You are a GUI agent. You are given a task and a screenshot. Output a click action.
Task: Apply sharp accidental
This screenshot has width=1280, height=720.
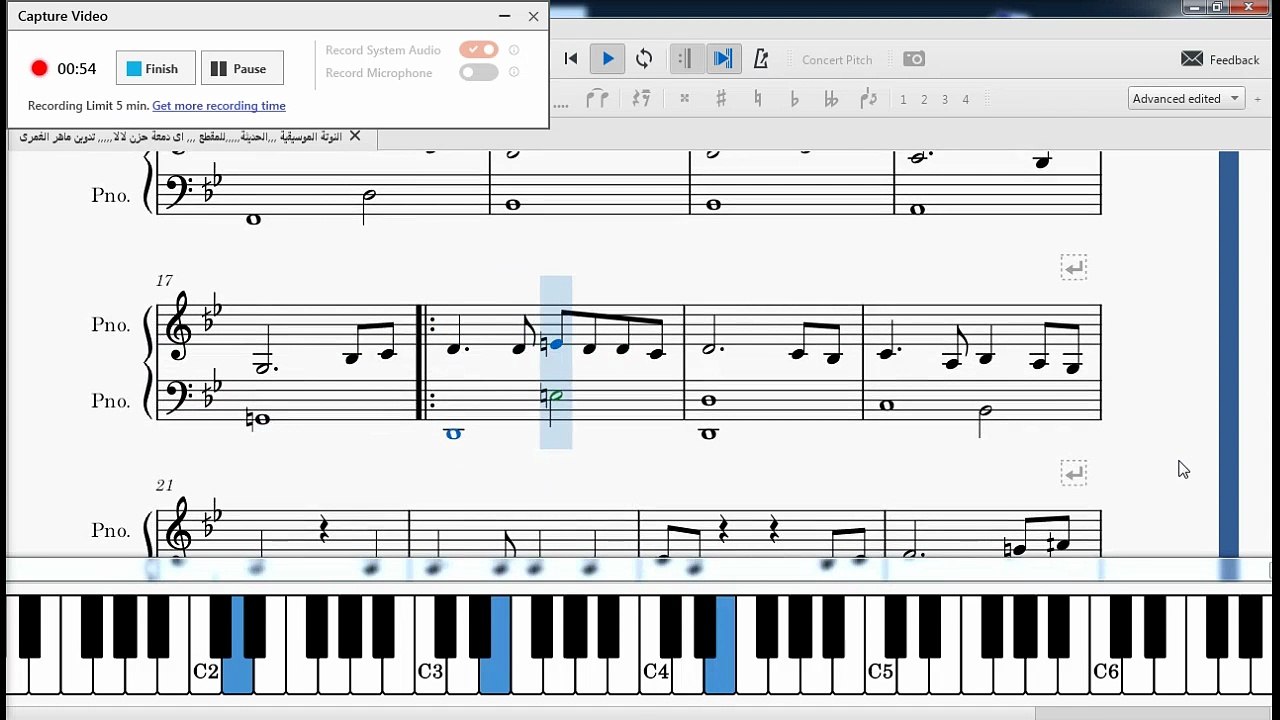coord(721,98)
